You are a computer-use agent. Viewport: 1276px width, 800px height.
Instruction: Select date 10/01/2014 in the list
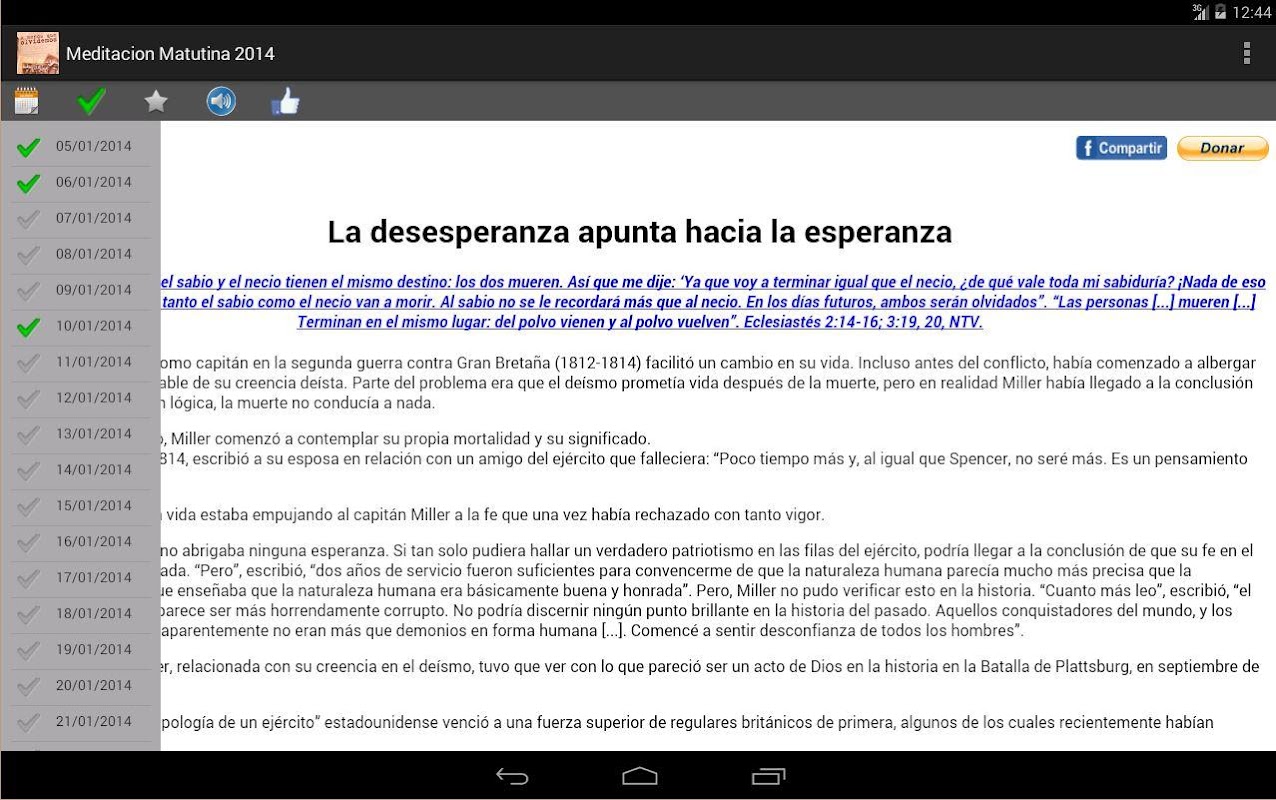coord(94,326)
